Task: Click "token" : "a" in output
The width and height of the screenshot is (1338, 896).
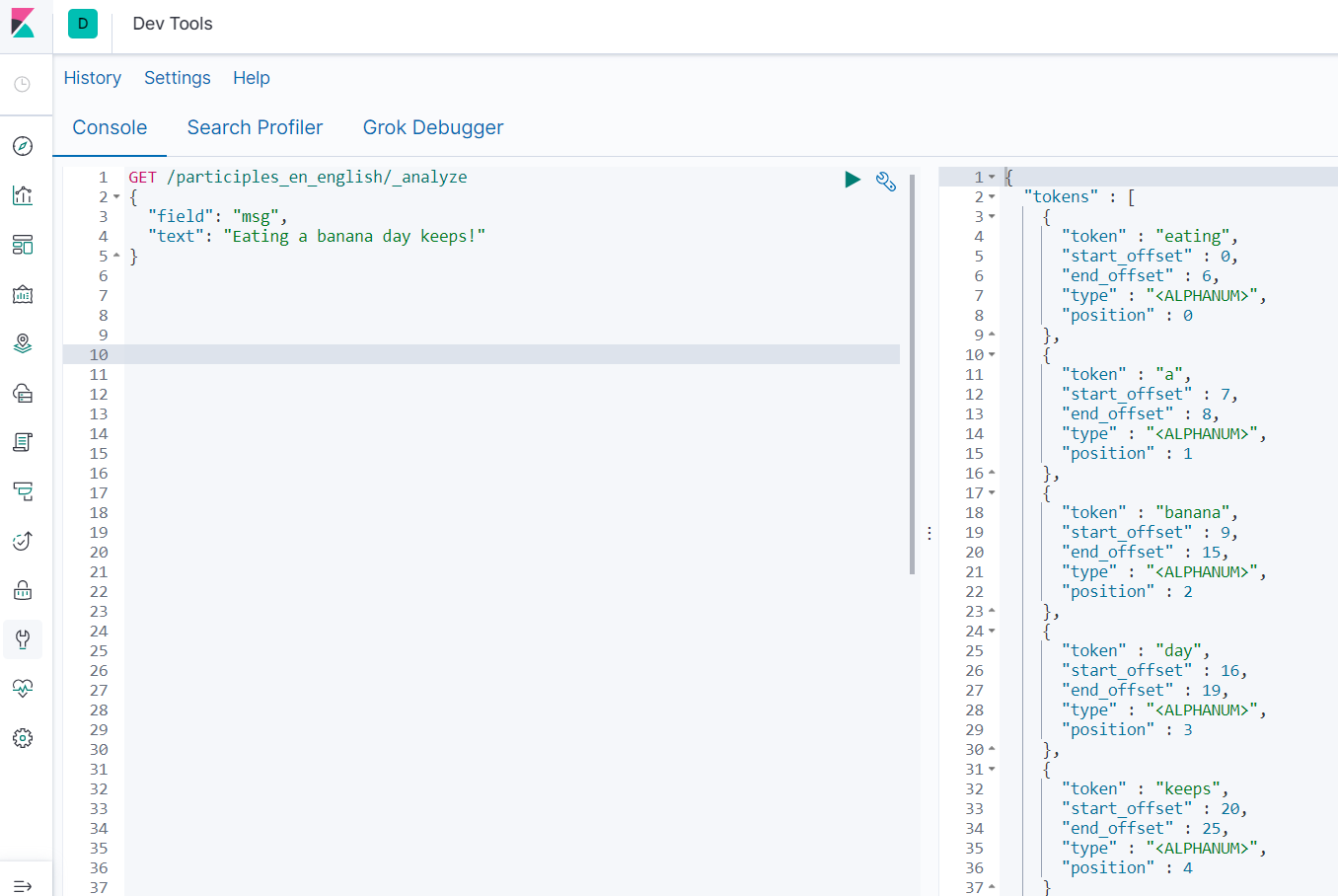Action: (x=1126, y=375)
